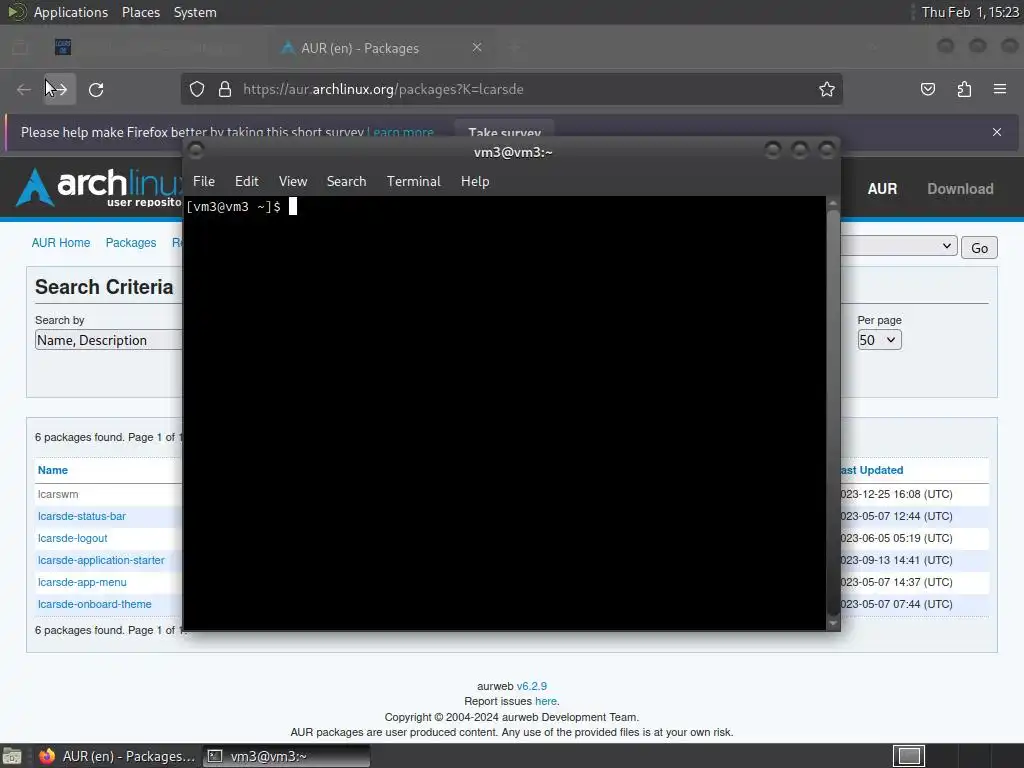Viewport: 1024px width, 768px height.
Task: Select the AUR (en) - Packages tab
Action: pos(382,48)
